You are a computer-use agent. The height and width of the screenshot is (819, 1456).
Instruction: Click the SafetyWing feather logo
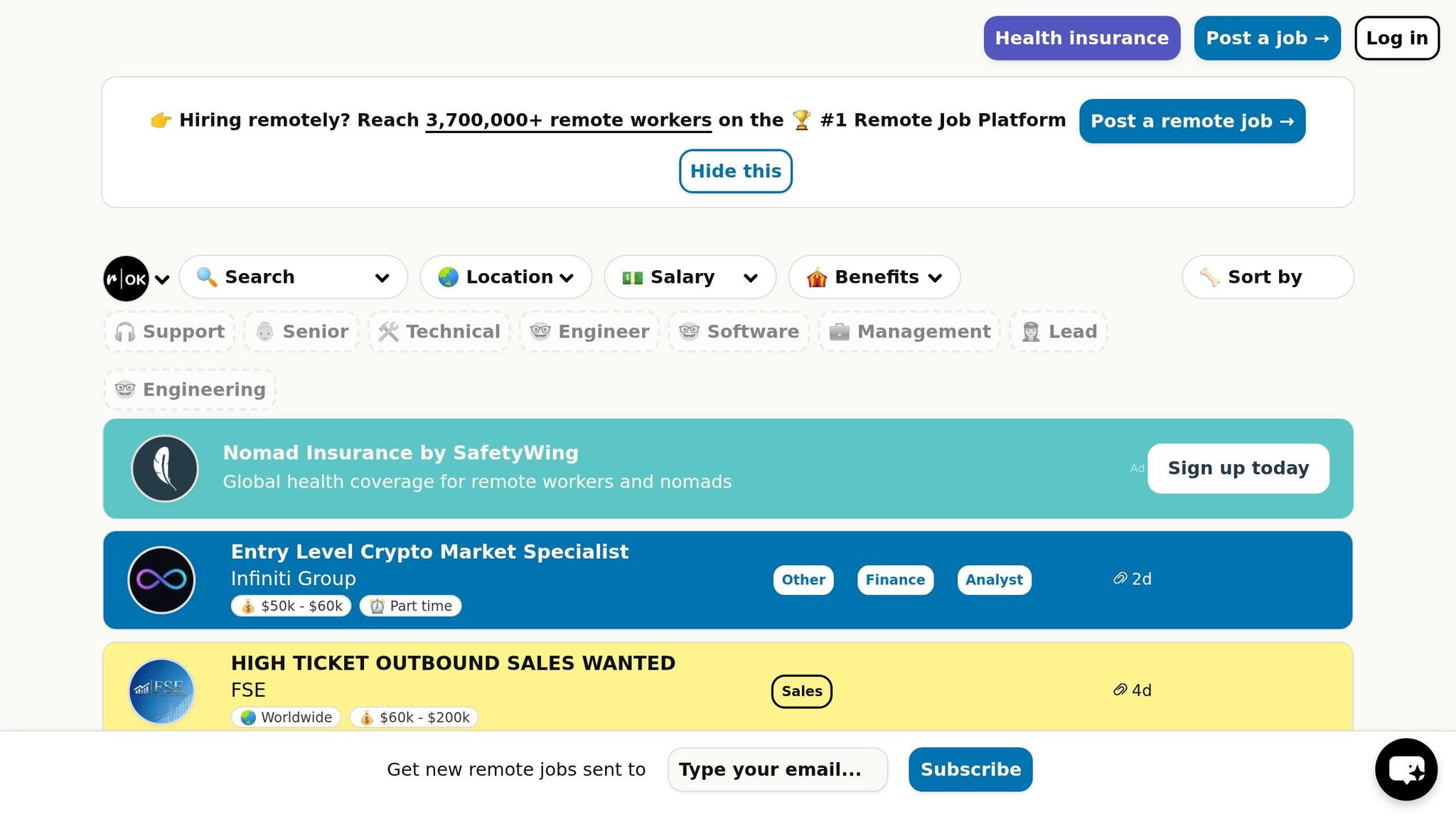(x=165, y=469)
